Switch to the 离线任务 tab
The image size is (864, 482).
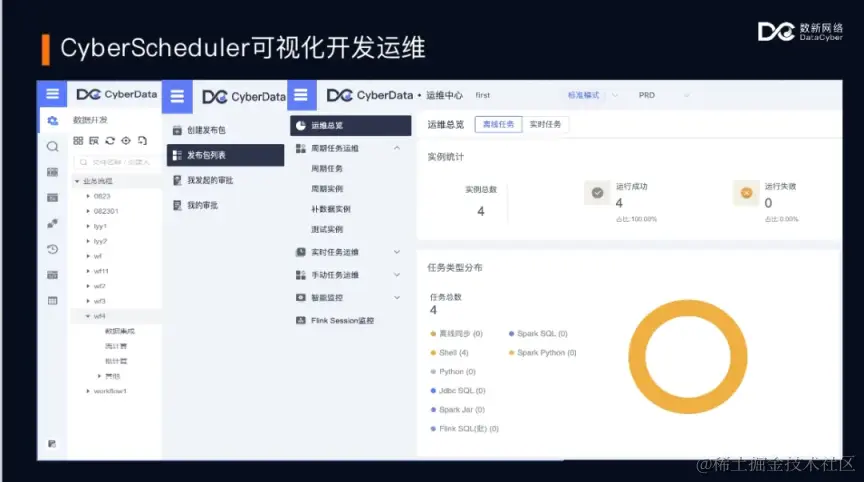click(x=498, y=124)
